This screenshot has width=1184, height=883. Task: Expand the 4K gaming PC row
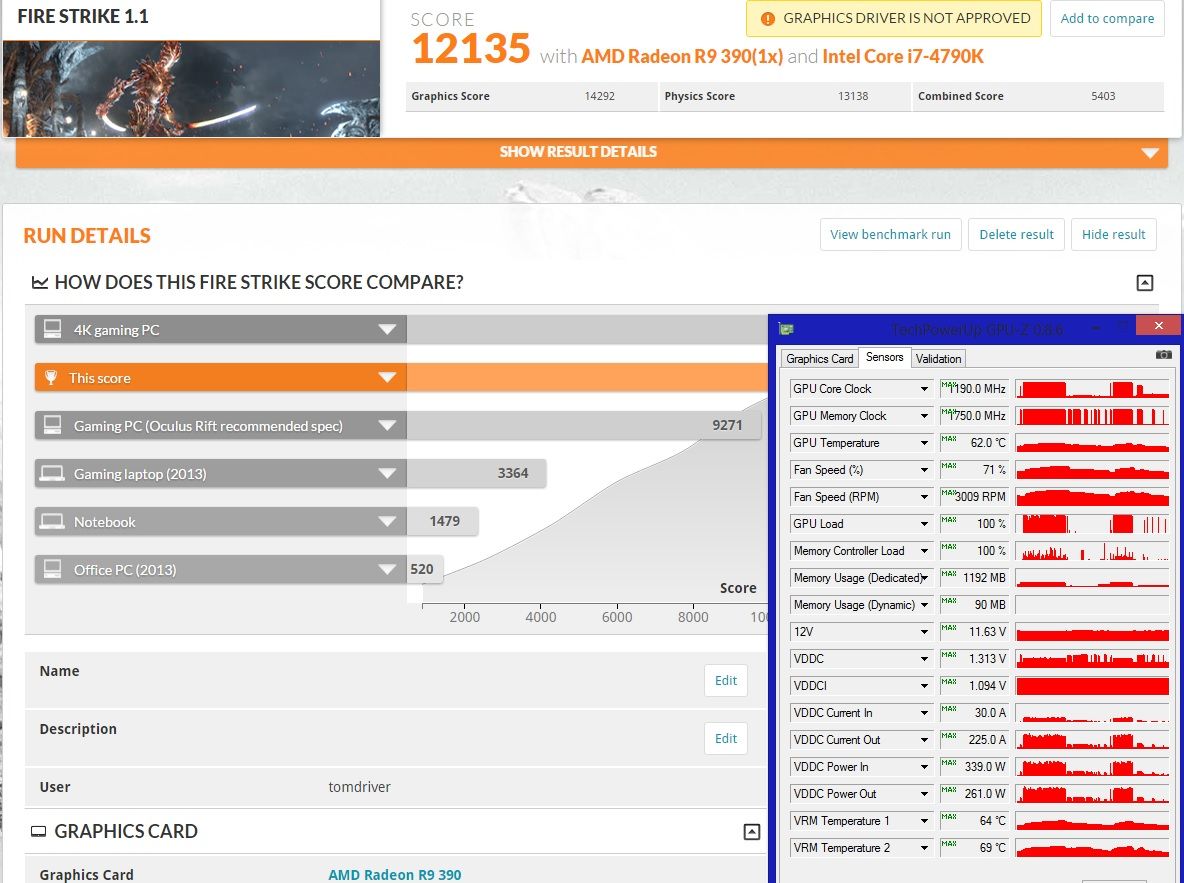[x=387, y=329]
